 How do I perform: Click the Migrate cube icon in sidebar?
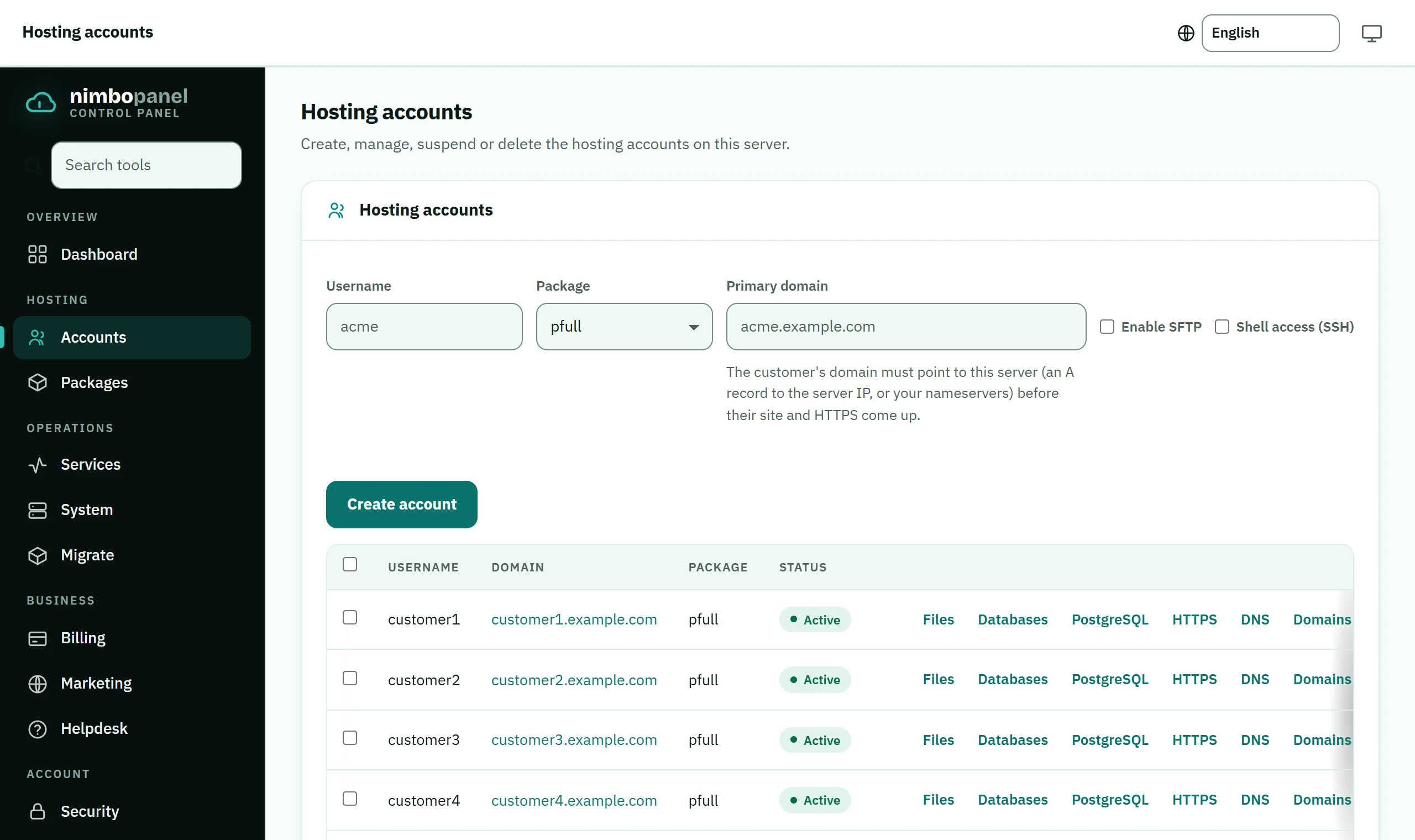pyautogui.click(x=38, y=555)
